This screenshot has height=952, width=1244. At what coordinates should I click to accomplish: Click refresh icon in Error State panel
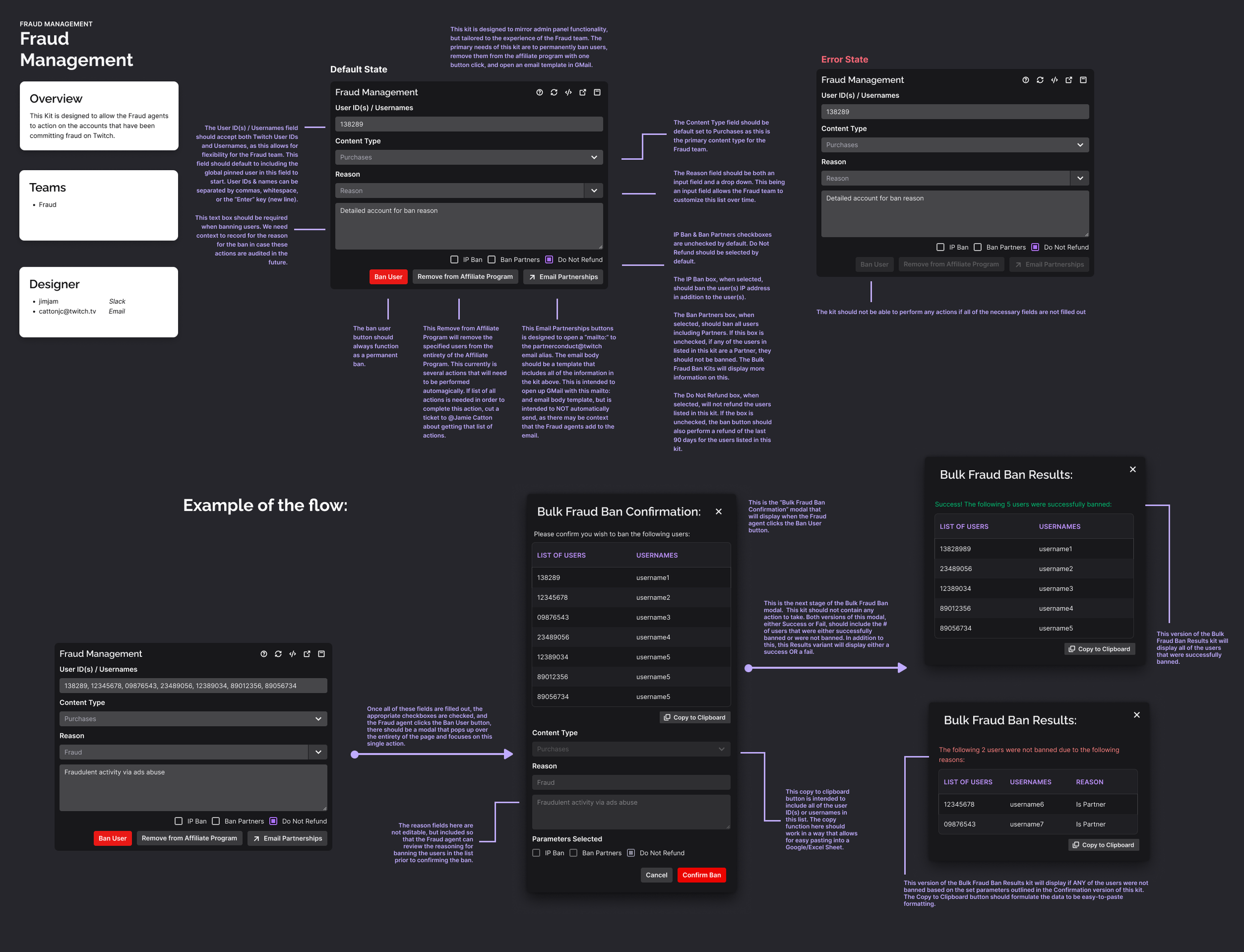[x=1040, y=80]
